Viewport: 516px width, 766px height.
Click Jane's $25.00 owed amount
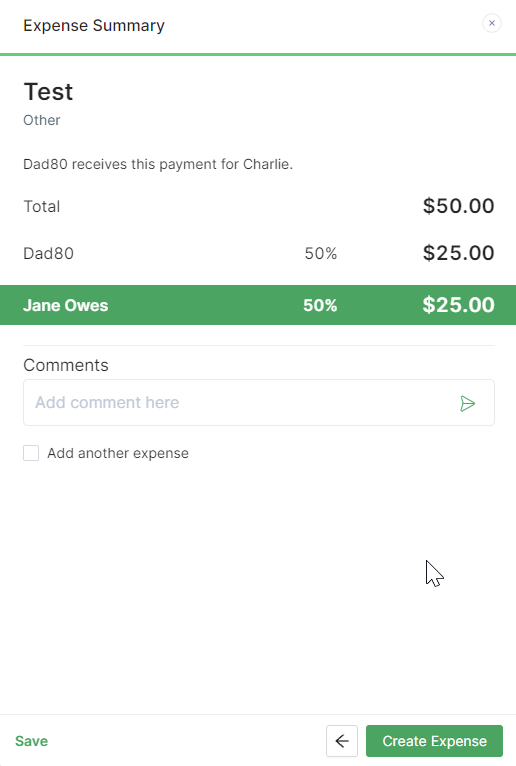[x=458, y=305]
